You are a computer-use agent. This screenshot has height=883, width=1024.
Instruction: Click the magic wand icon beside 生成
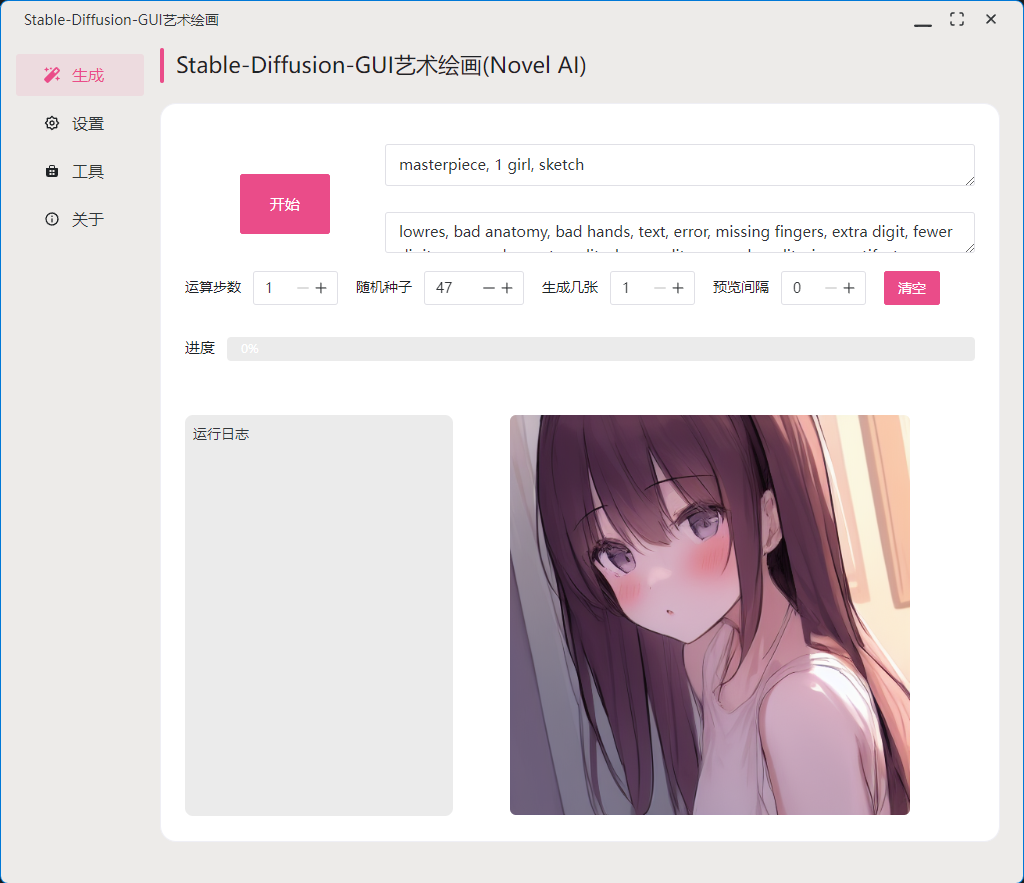coord(52,75)
